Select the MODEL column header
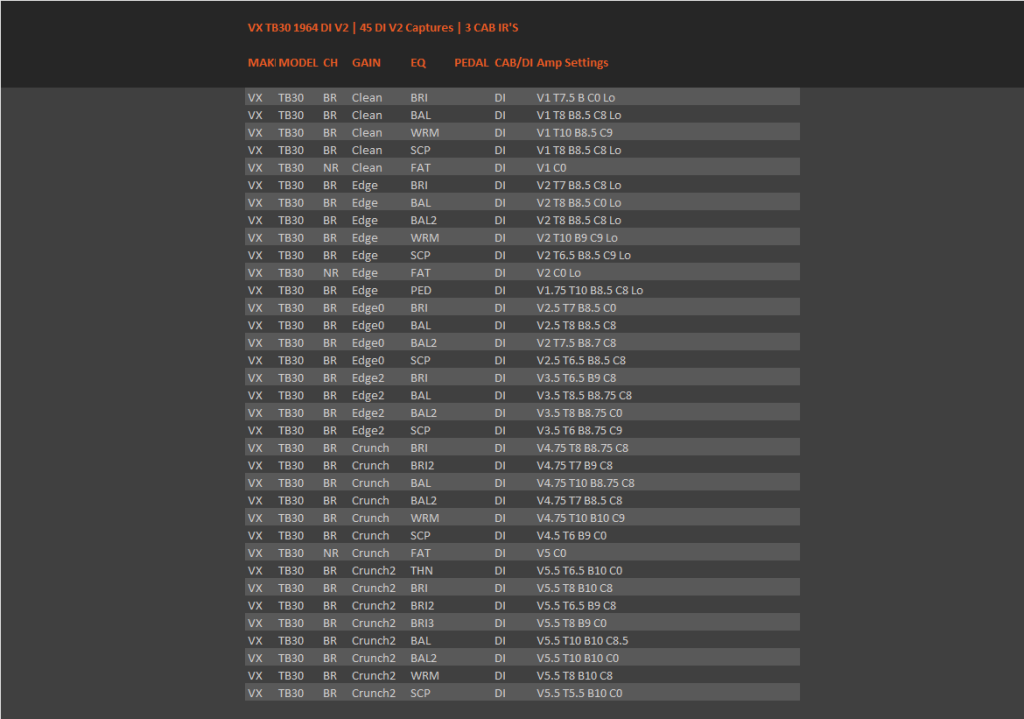This screenshot has height=719, width=1024. click(x=298, y=63)
